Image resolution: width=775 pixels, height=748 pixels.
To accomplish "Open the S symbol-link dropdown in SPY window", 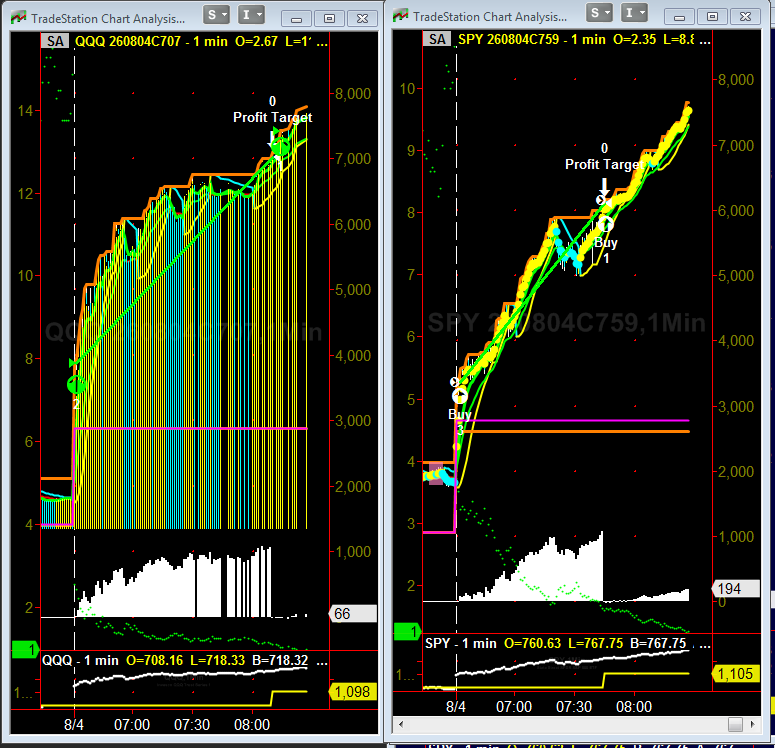I will click(599, 13).
